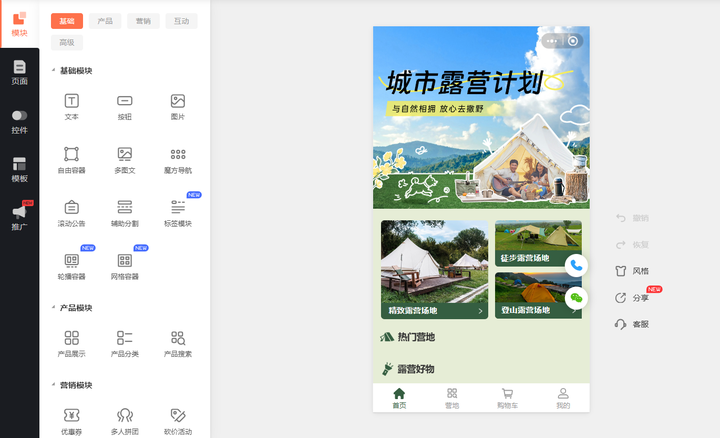Select the 热门营地 heading
The height and width of the screenshot is (438, 720).
click(x=408, y=337)
